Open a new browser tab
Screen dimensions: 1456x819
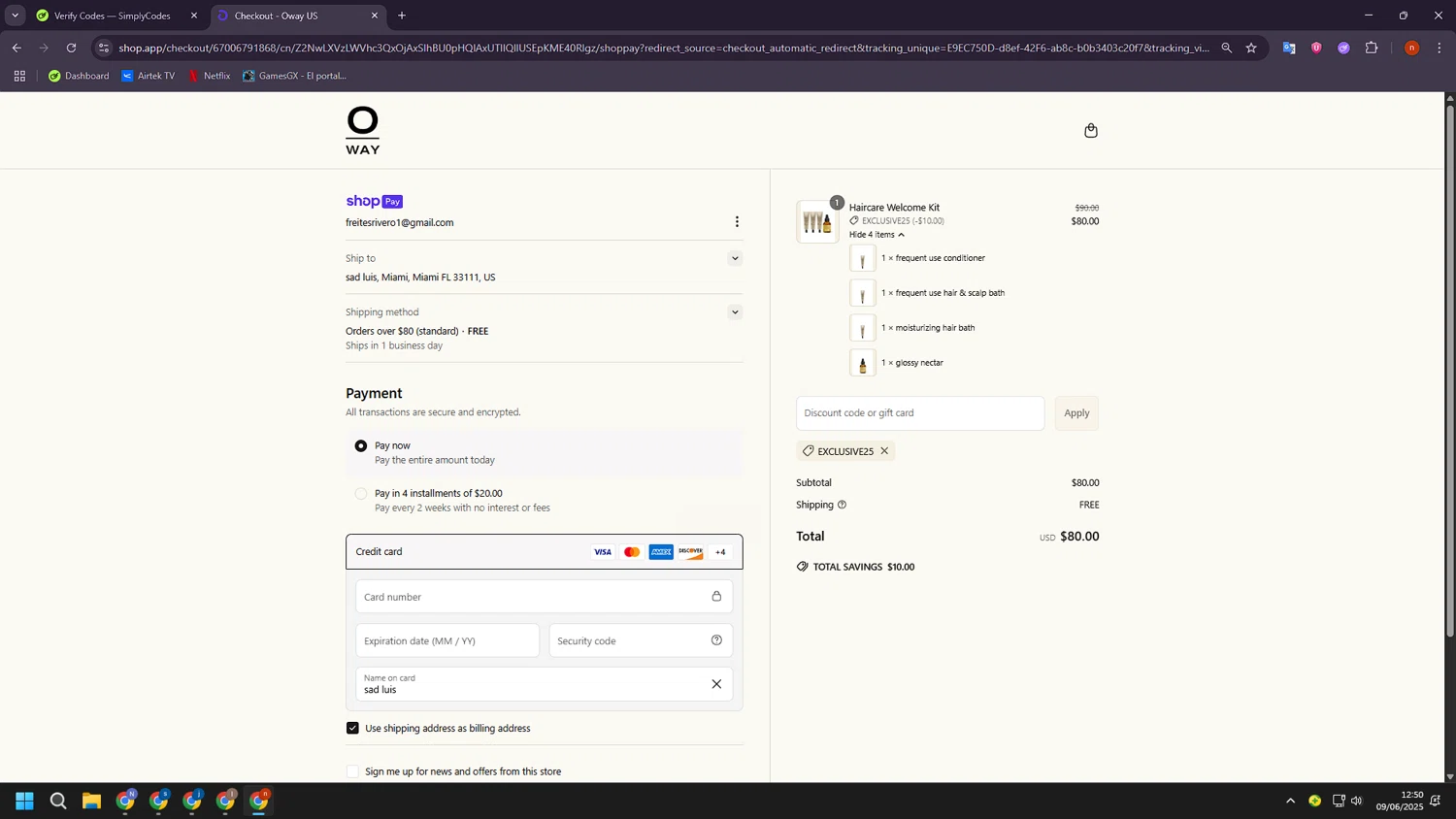tap(402, 16)
